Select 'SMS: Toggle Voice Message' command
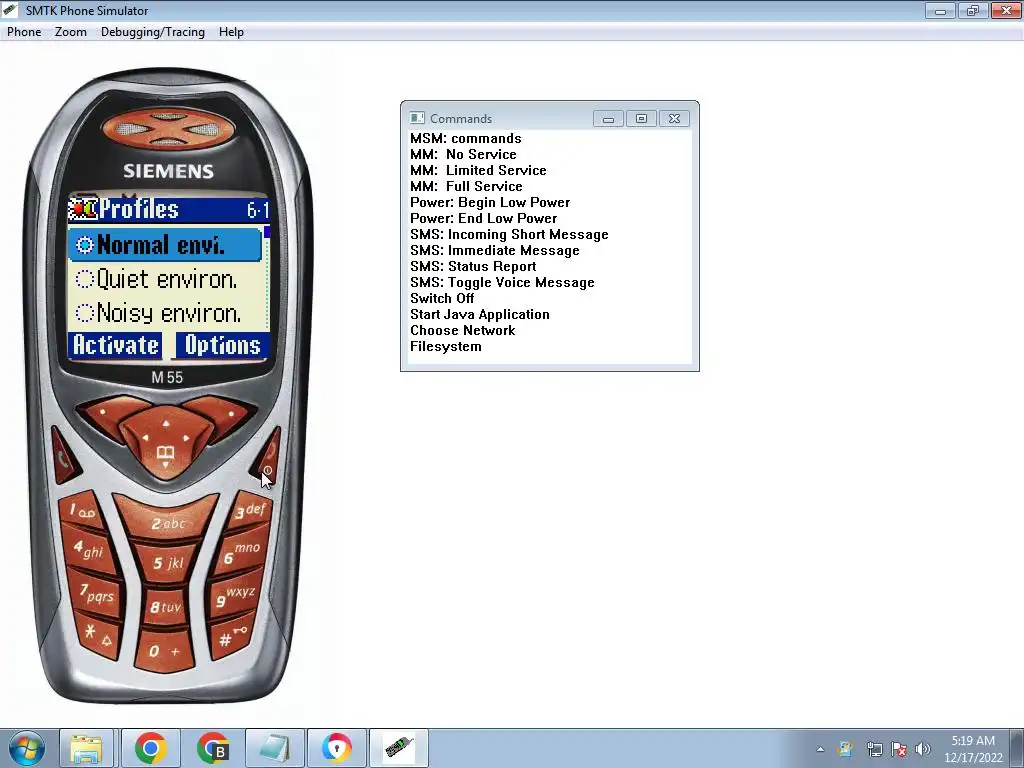The height and width of the screenshot is (768, 1024). coord(502,282)
